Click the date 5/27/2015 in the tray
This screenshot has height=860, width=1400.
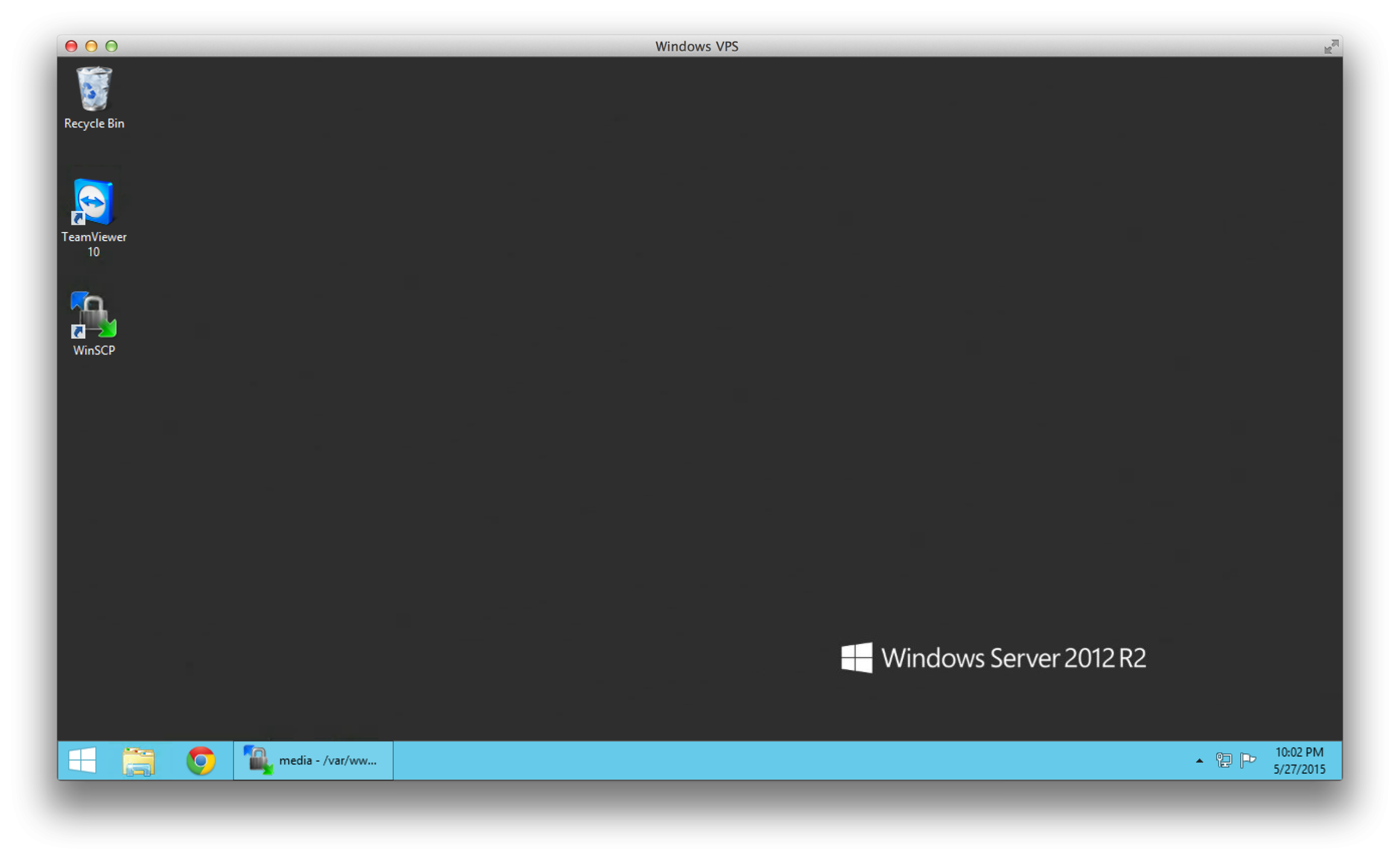click(1300, 770)
